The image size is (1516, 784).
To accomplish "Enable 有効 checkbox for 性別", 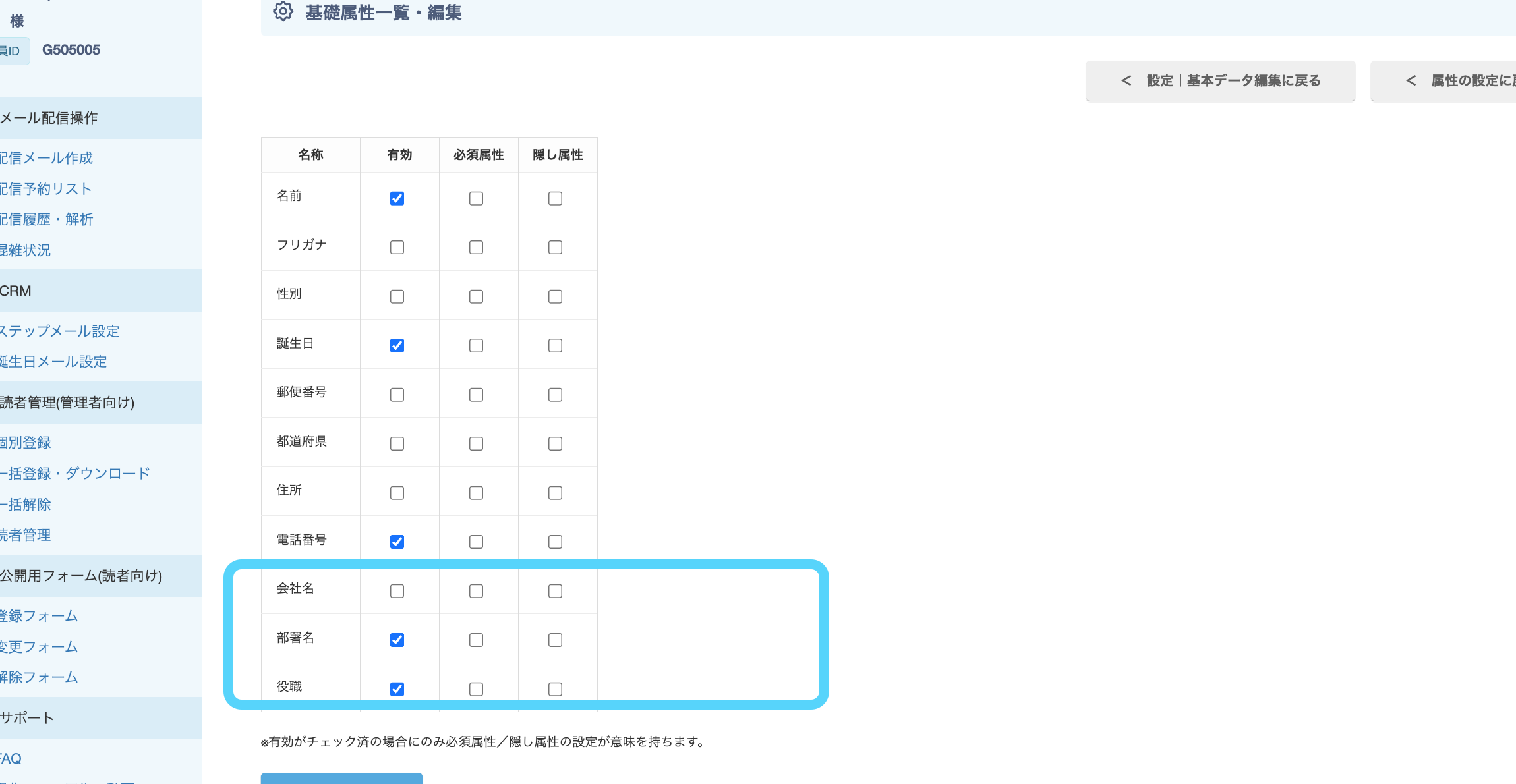I will (397, 297).
